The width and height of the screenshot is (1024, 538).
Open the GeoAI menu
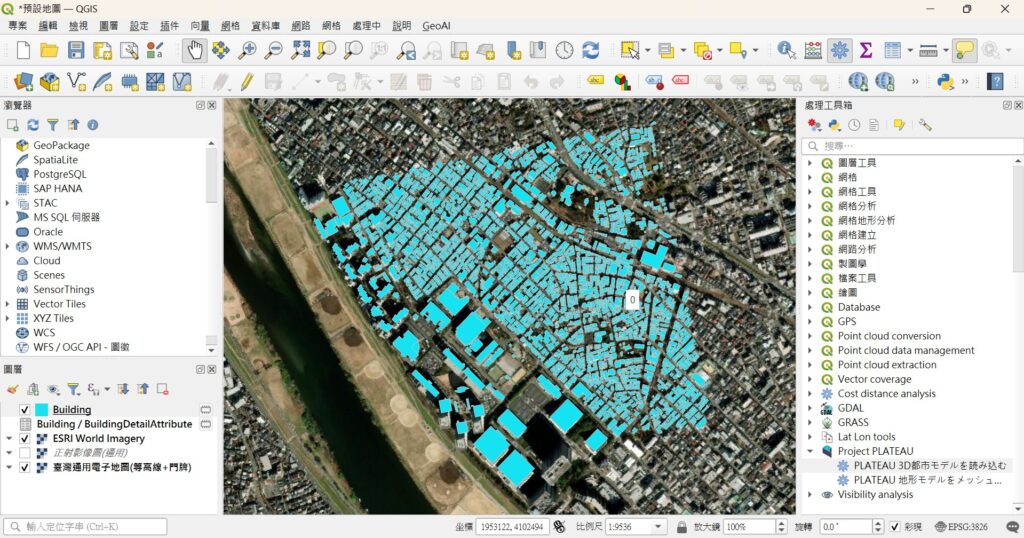(x=436, y=25)
